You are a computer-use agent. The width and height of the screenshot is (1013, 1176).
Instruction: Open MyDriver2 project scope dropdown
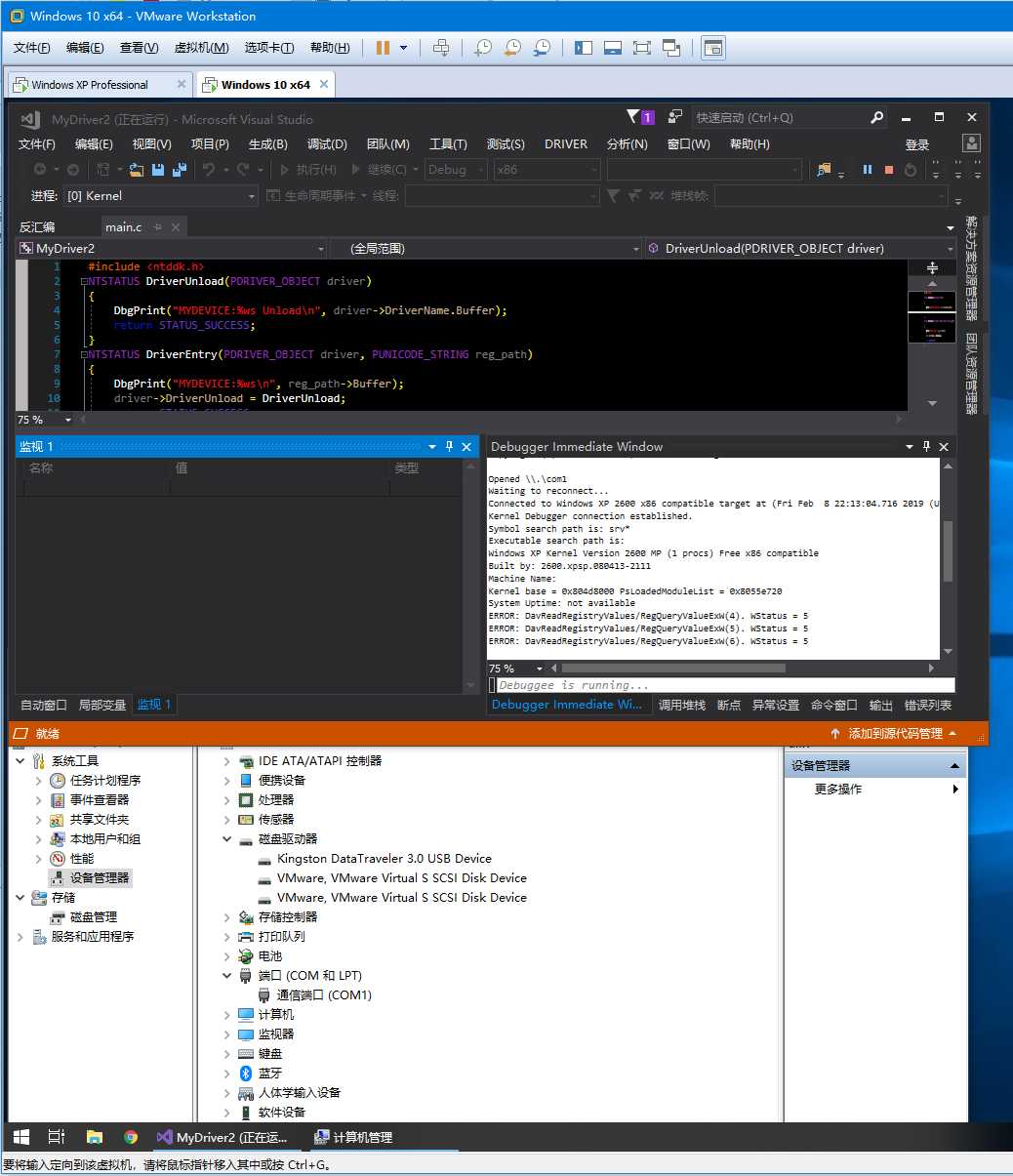[x=172, y=248]
